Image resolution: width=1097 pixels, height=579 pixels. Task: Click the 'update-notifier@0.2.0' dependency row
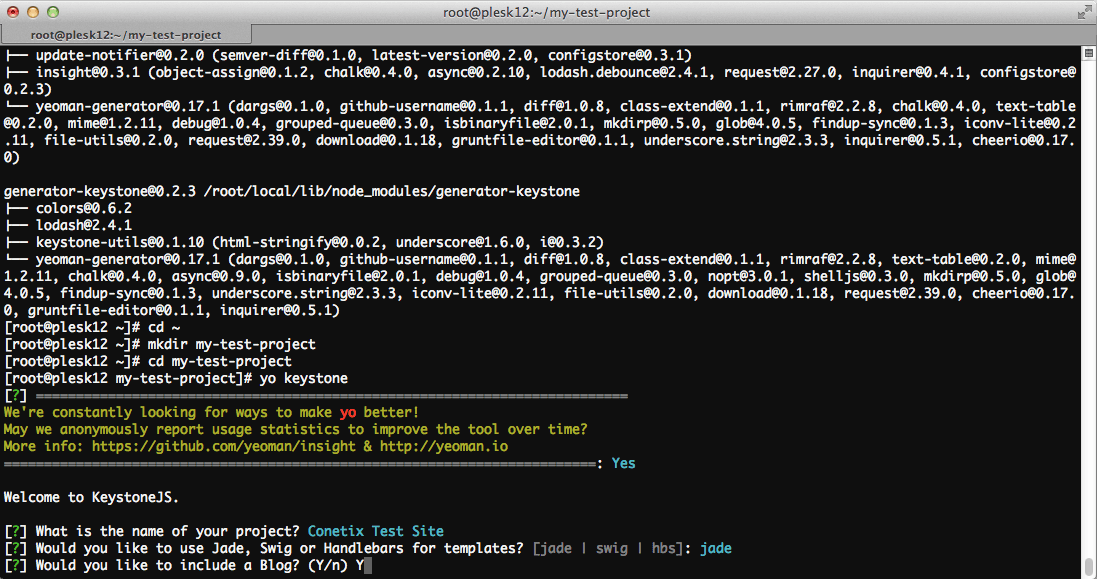point(348,55)
